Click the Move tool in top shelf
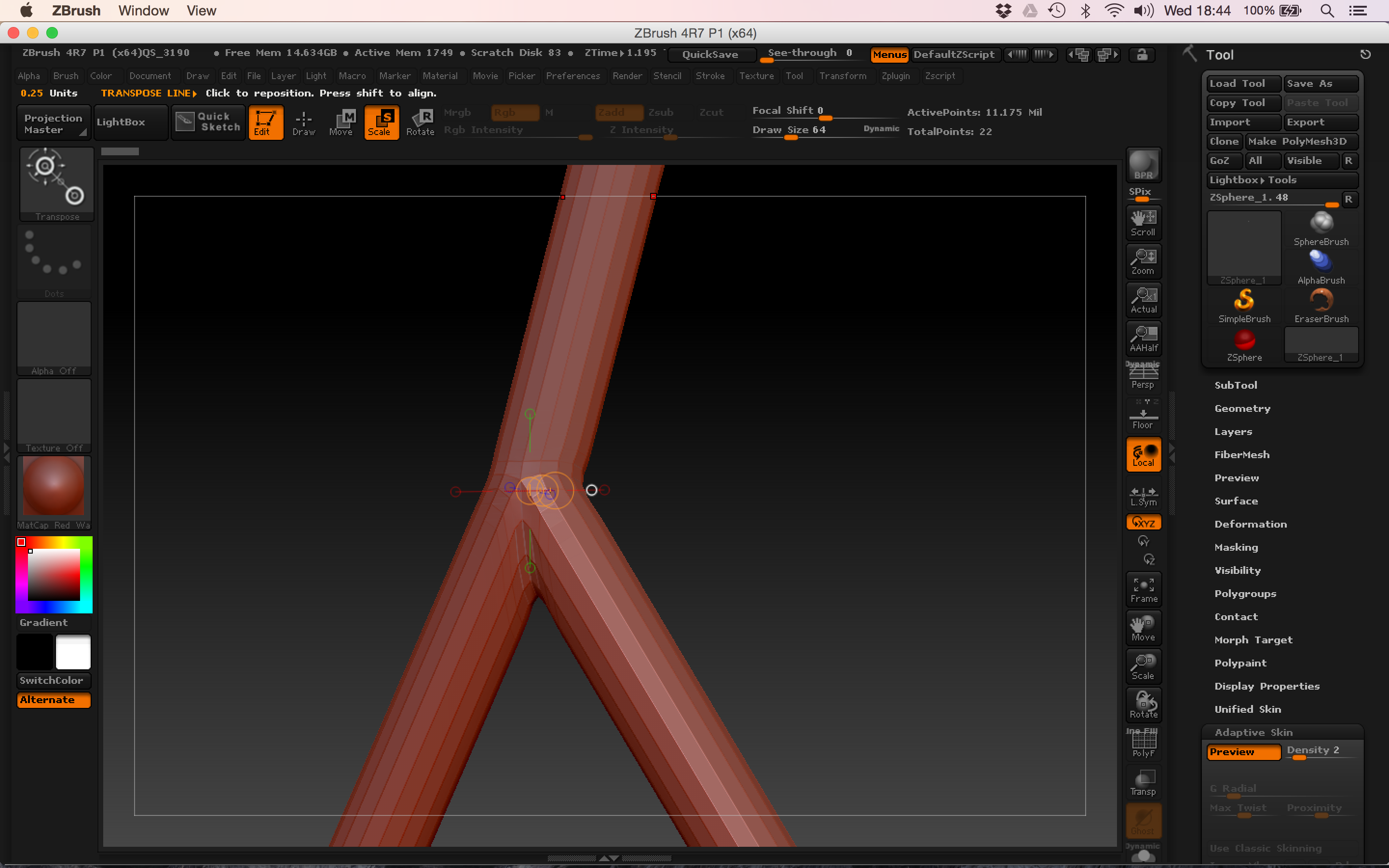The width and height of the screenshot is (1389, 868). (341, 122)
